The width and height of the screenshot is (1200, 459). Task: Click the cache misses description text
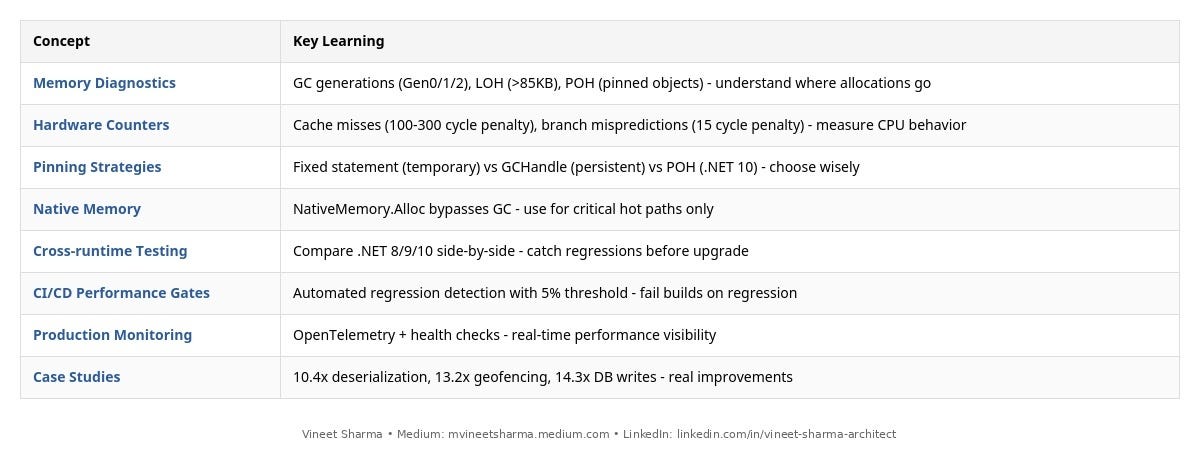coord(629,125)
